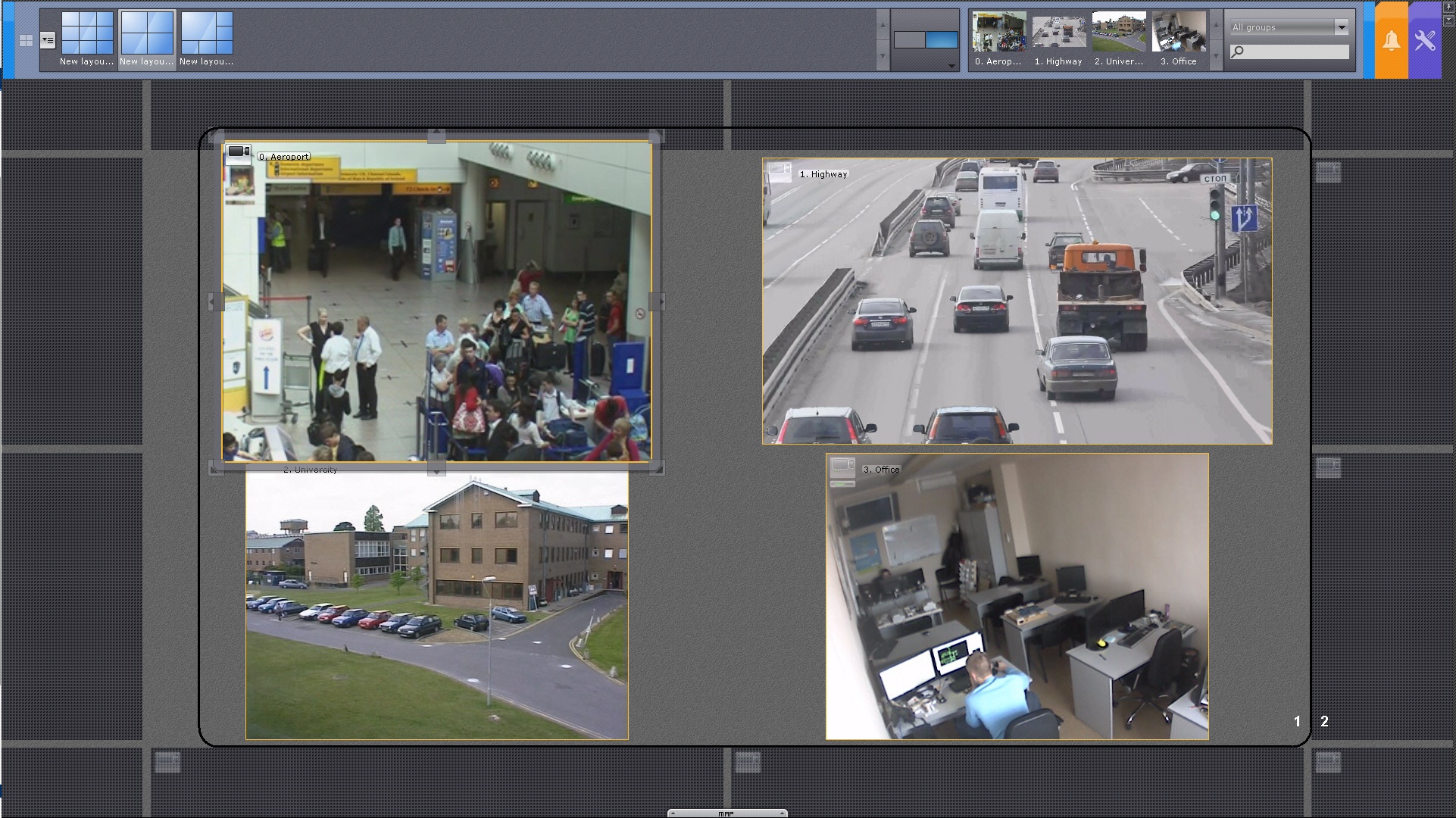Expand arrow below the display mode toggle
The width and height of the screenshot is (1456, 818).
(951, 66)
